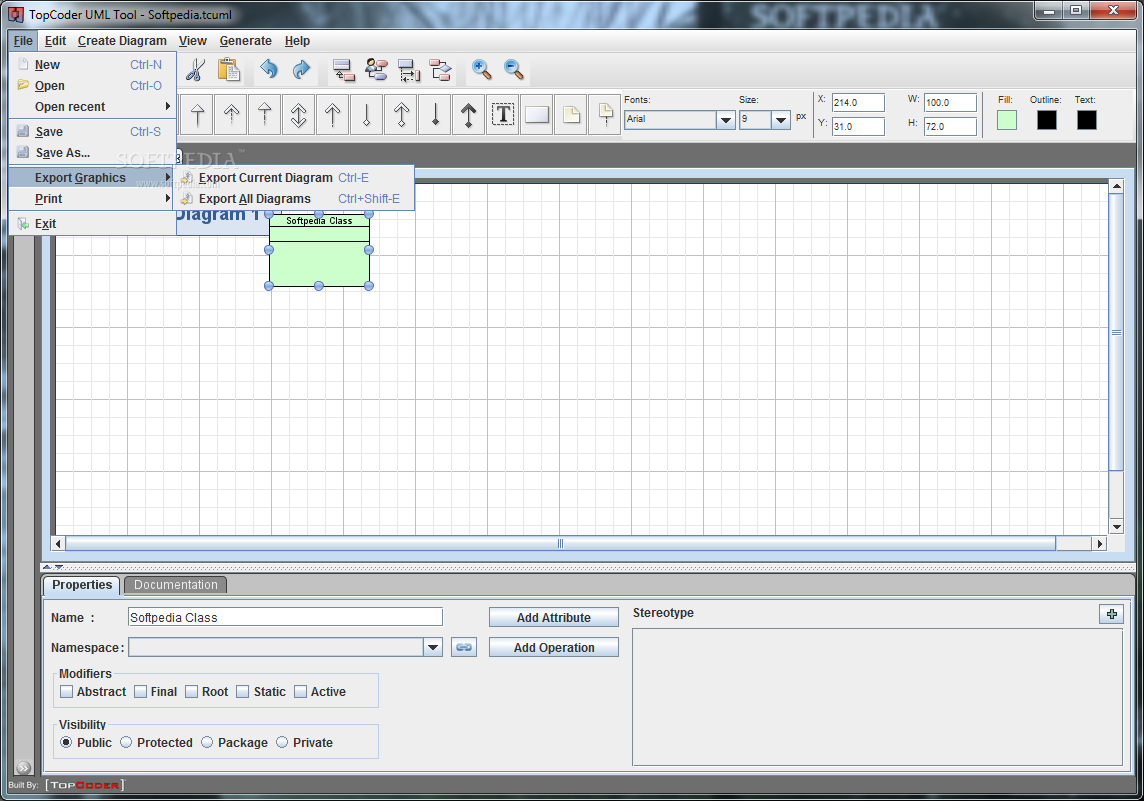
Task: Enable the Final modifier checkbox
Action: pyautogui.click(x=141, y=692)
